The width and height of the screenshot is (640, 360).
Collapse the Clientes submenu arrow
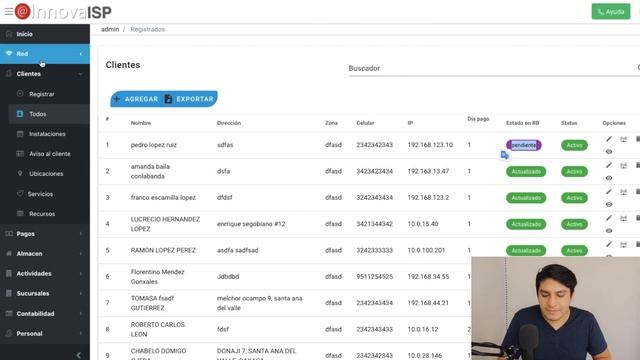[81, 74]
